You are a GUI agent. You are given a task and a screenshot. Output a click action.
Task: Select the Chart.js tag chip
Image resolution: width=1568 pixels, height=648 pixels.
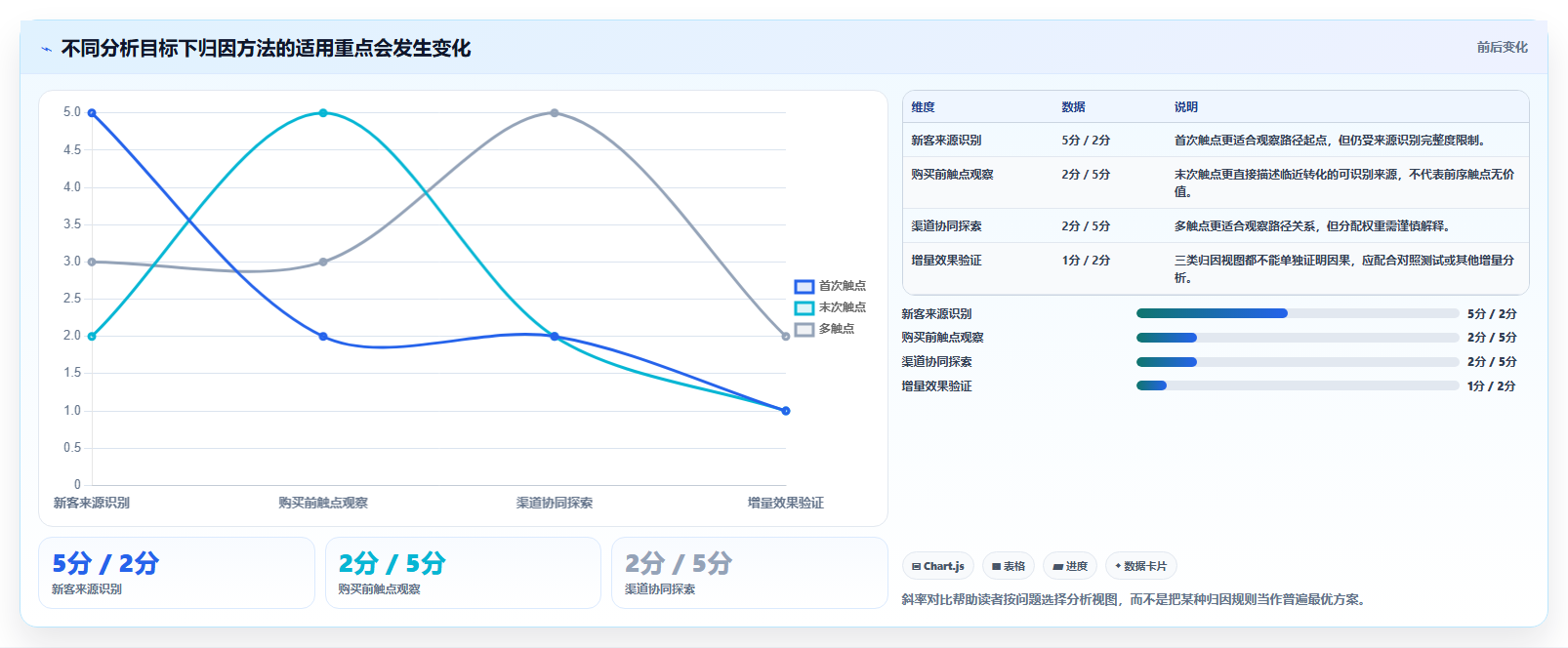coord(938,566)
